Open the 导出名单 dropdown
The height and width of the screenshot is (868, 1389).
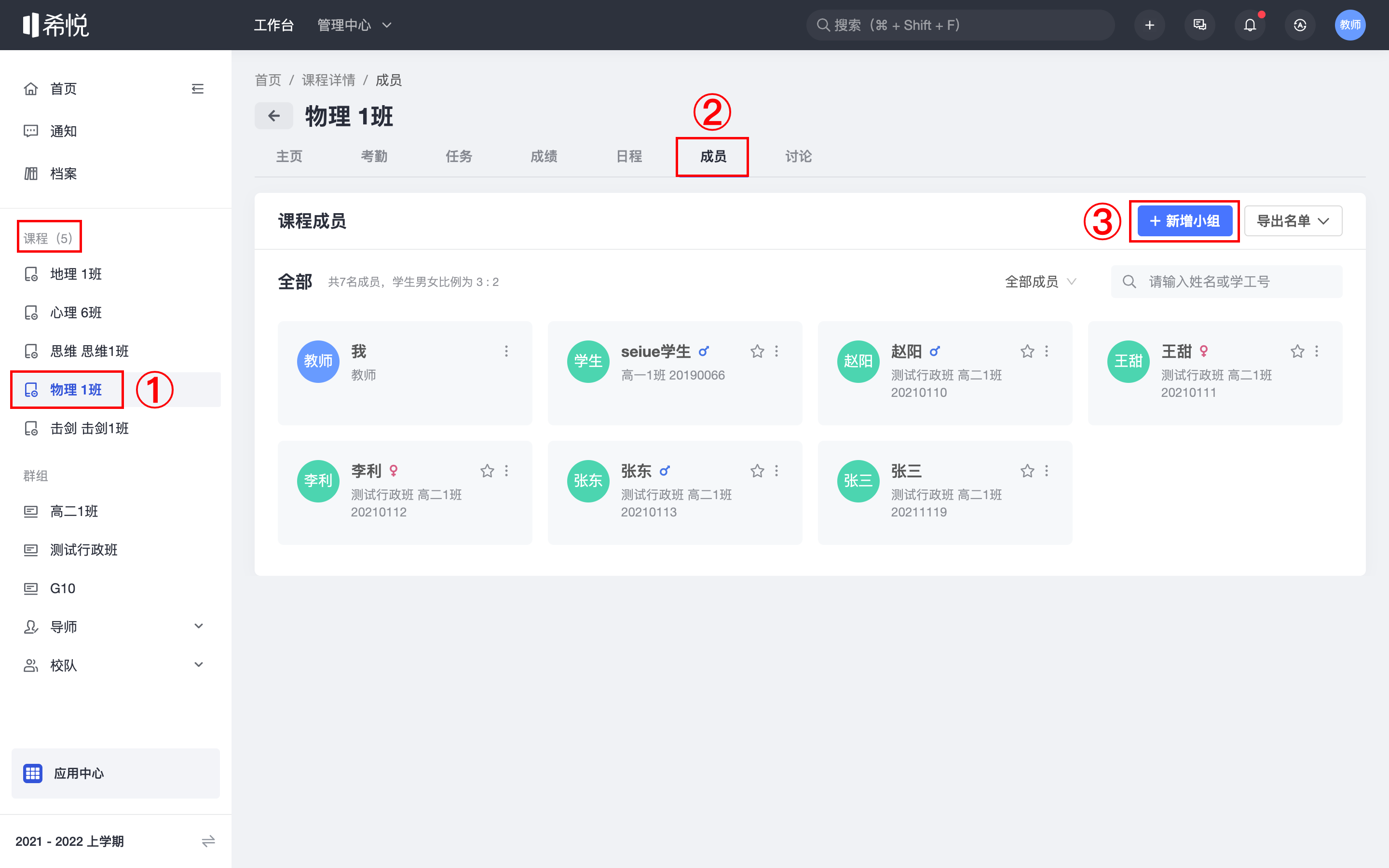click(1293, 221)
